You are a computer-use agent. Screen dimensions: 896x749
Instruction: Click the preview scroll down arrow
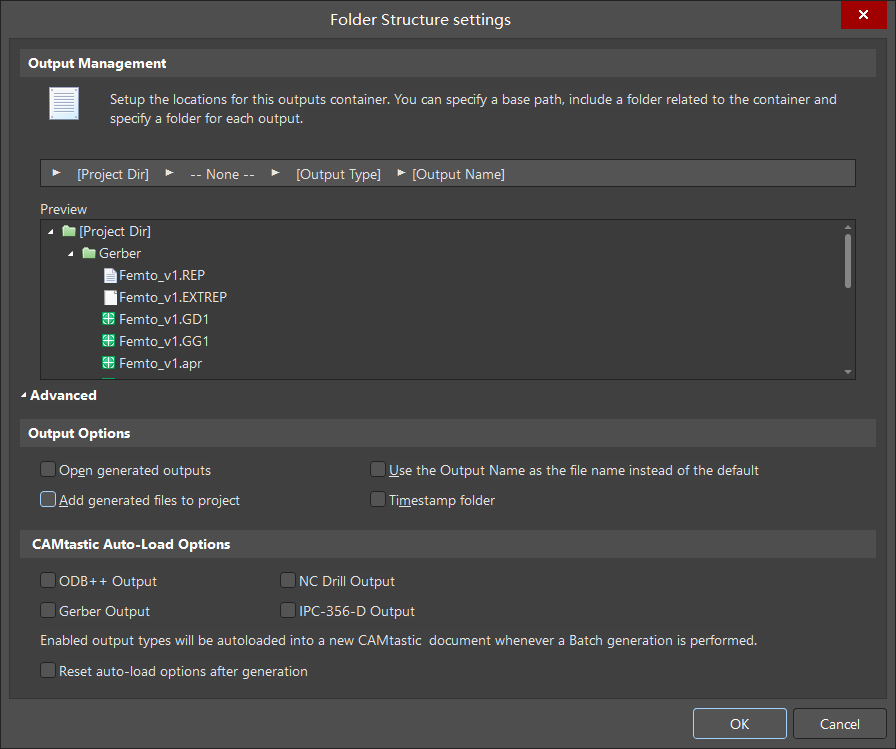(x=847, y=372)
